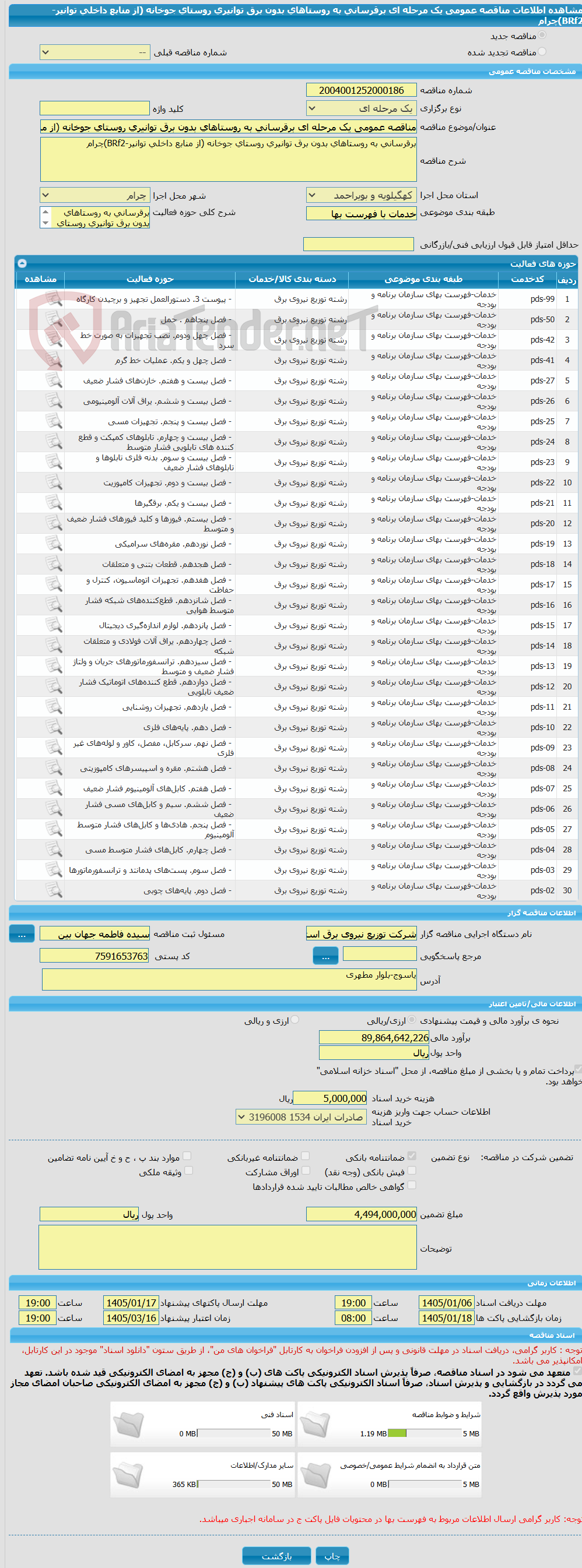Toggle ضمانتنامه بانکی checkbox

pyautogui.click(x=412, y=1156)
